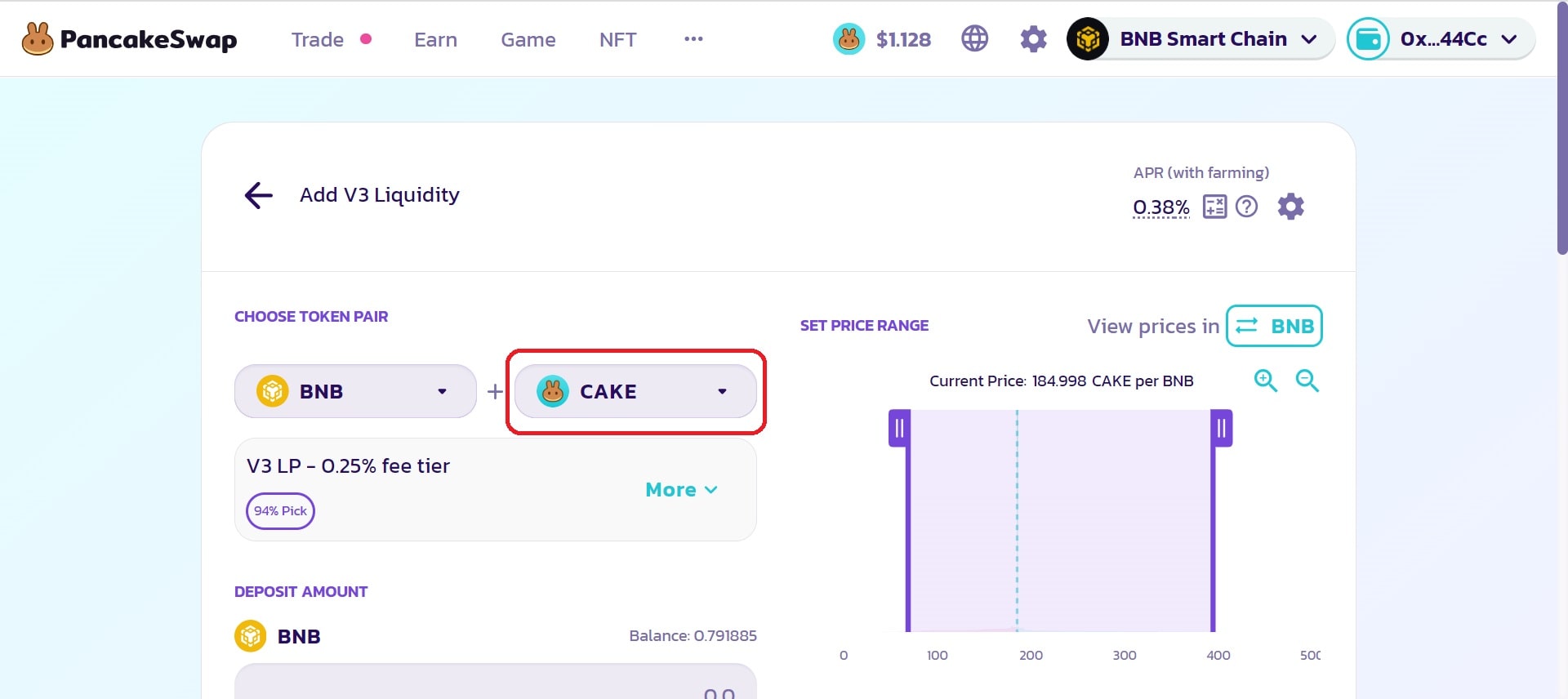This screenshot has height=699, width=1568.
Task: Click the right price range handle
Action: click(x=1222, y=428)
